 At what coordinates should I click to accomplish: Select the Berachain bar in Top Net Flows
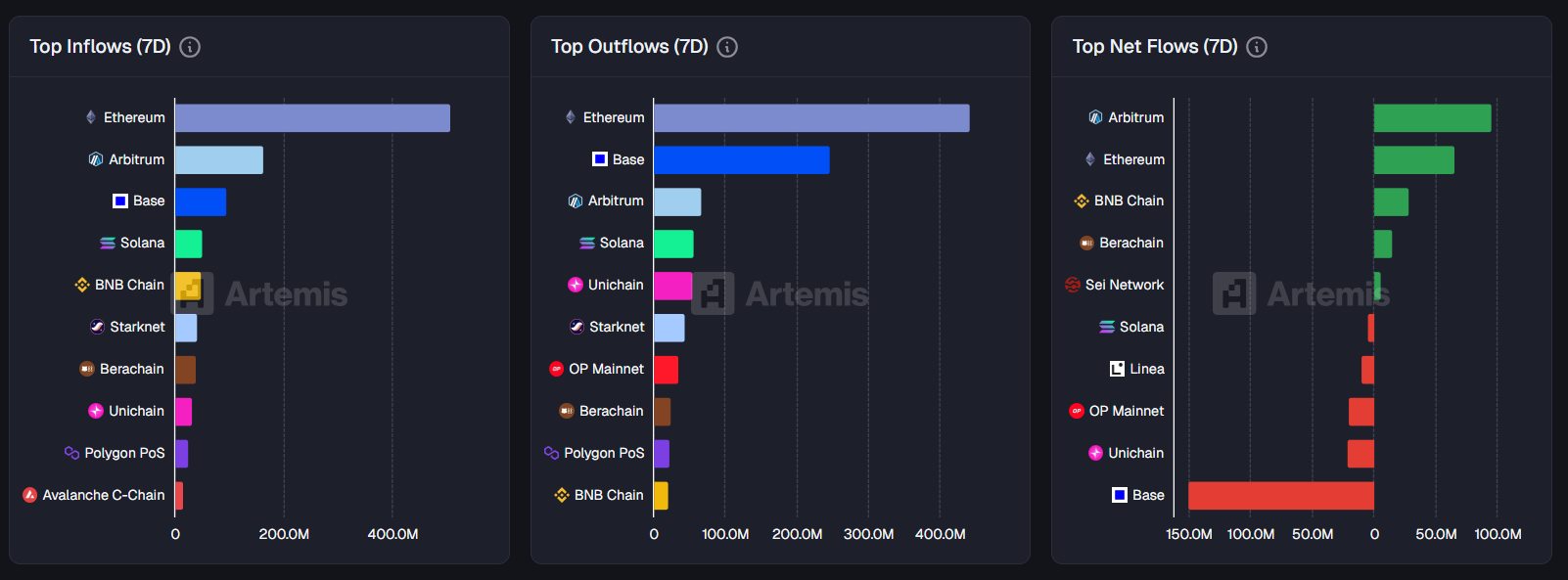point(1383,245)
